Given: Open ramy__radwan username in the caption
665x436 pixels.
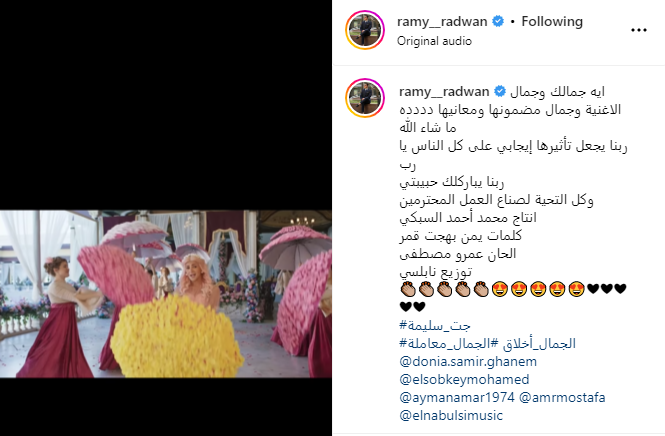Looking at the screenshot, I should point(444,91).
